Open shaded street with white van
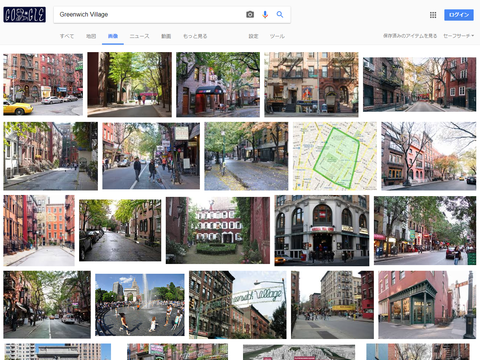This screenshot has height=360, width=480. (47, 305)
